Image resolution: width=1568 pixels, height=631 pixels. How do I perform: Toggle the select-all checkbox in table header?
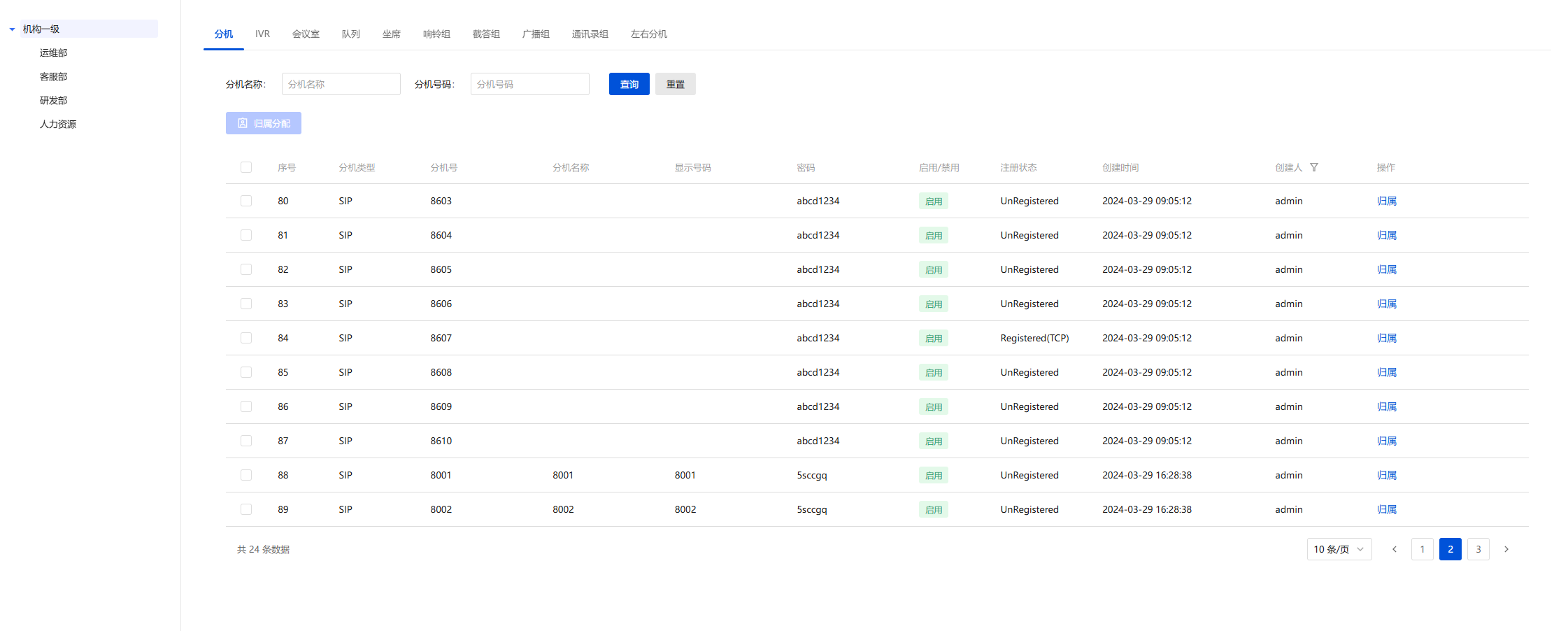[x=246, y=167]
